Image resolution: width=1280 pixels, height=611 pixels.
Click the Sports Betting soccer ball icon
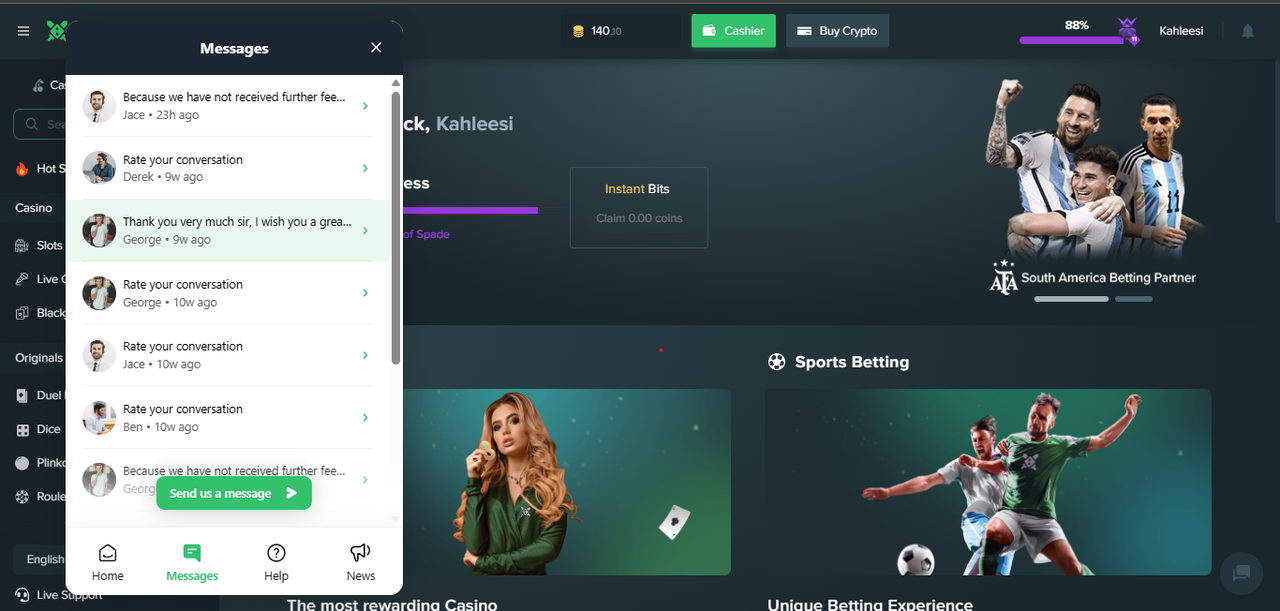click(x=776, y=362)
